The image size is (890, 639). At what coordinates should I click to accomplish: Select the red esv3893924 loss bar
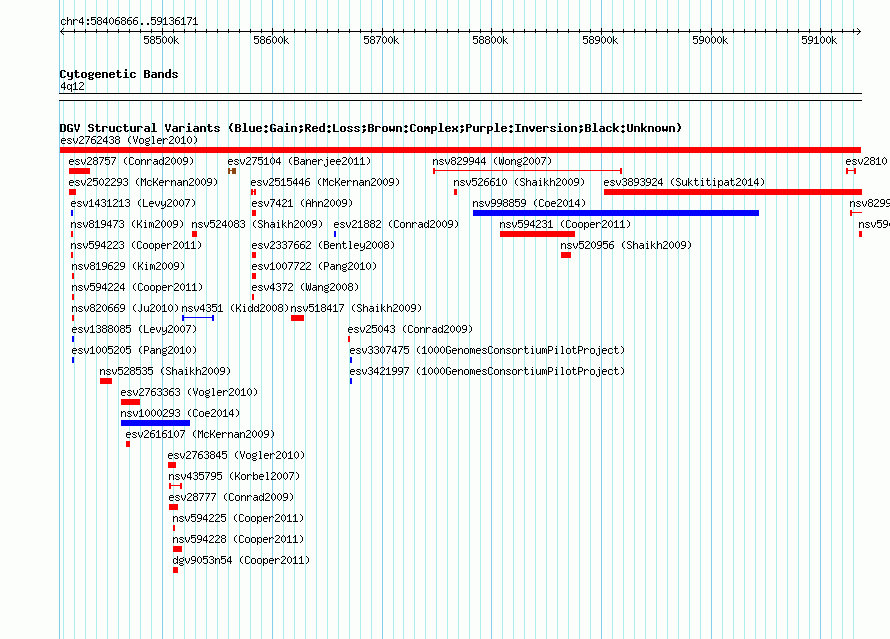pos(733,192)
